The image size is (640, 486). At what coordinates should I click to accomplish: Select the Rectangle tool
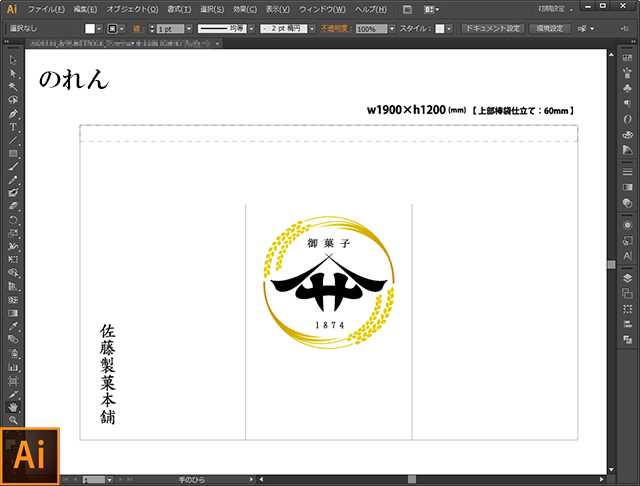point(13,153)
